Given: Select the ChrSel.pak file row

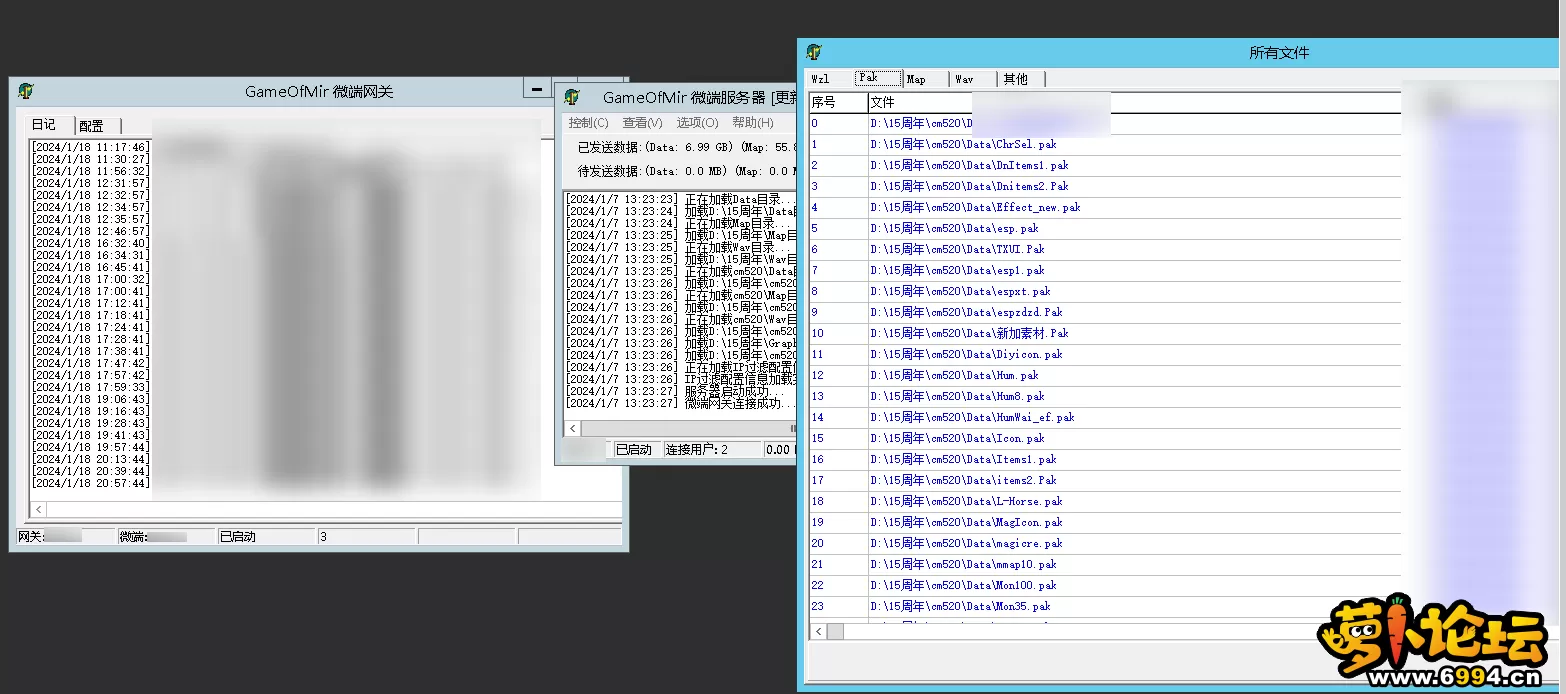Looking at the screenshot, I should tap(1105, 145).
